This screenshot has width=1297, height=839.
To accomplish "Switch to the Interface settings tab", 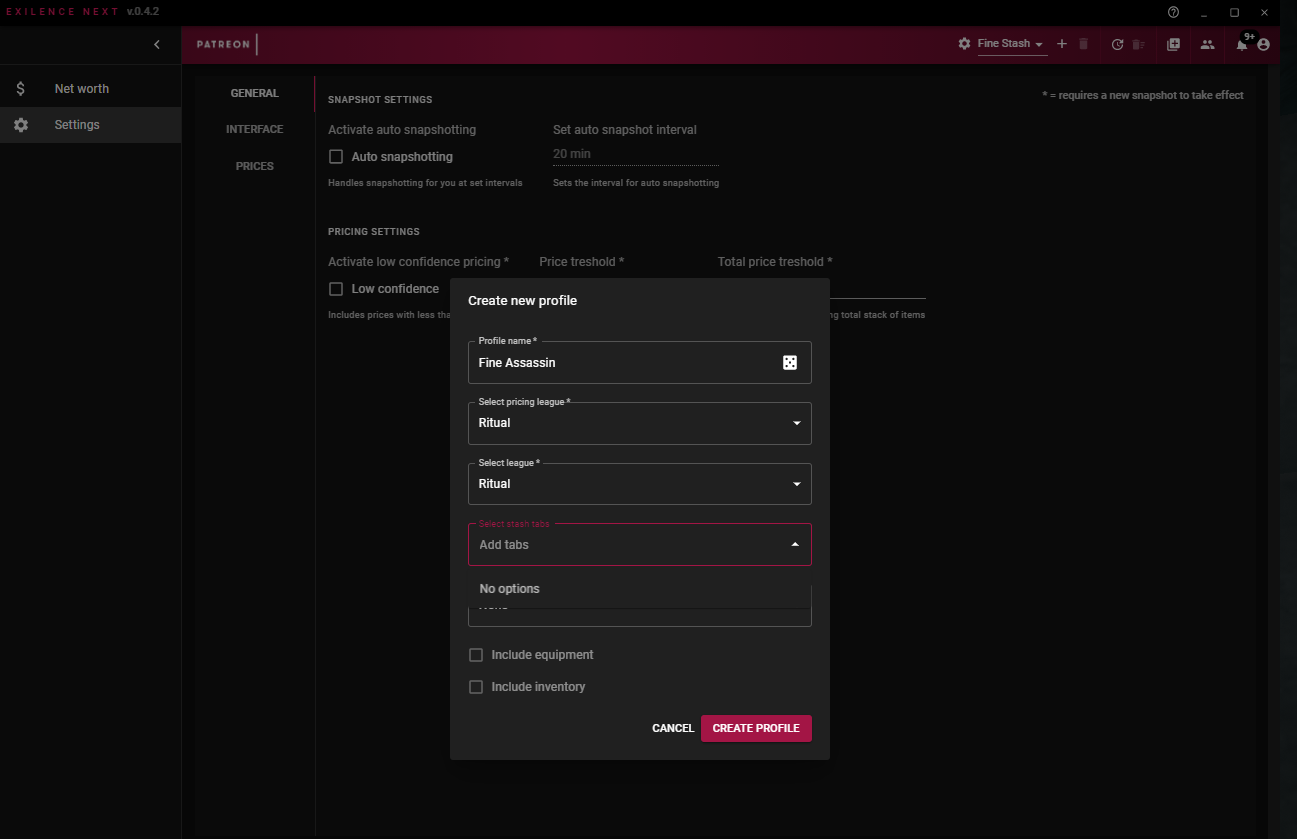I will click(255, 129).
